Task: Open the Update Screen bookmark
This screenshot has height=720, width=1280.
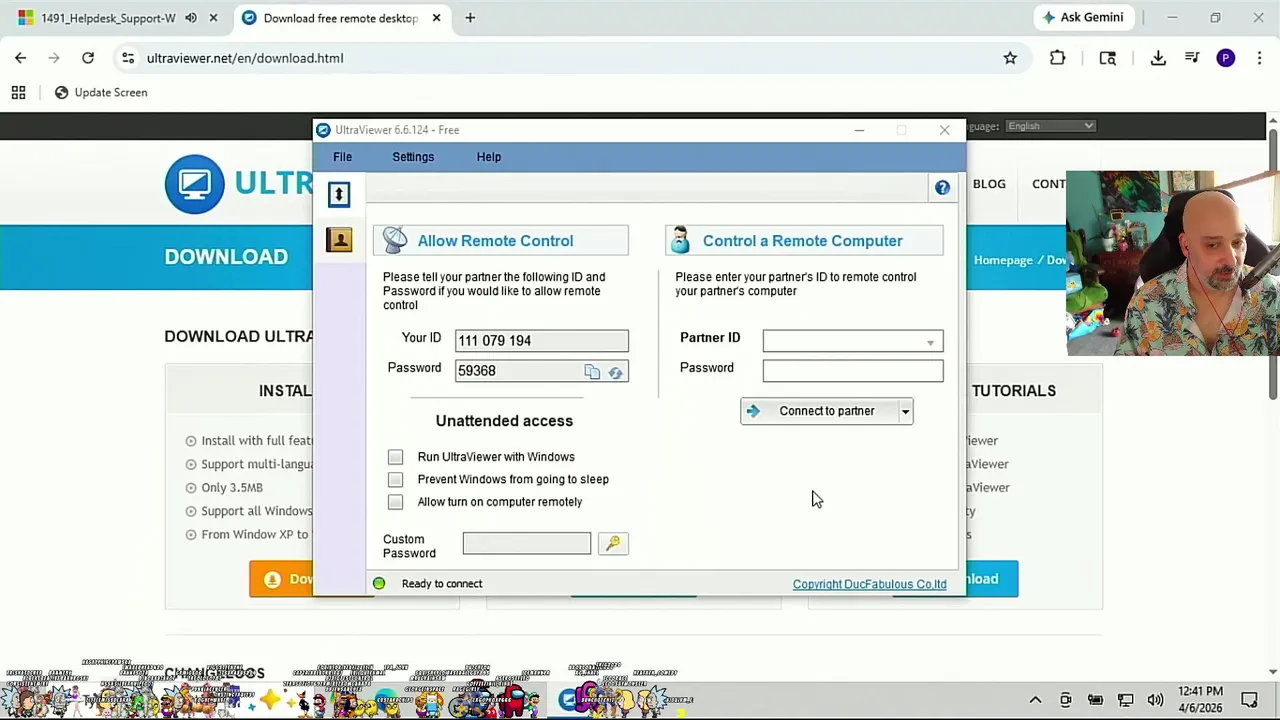Action: (x=101, y=93)
